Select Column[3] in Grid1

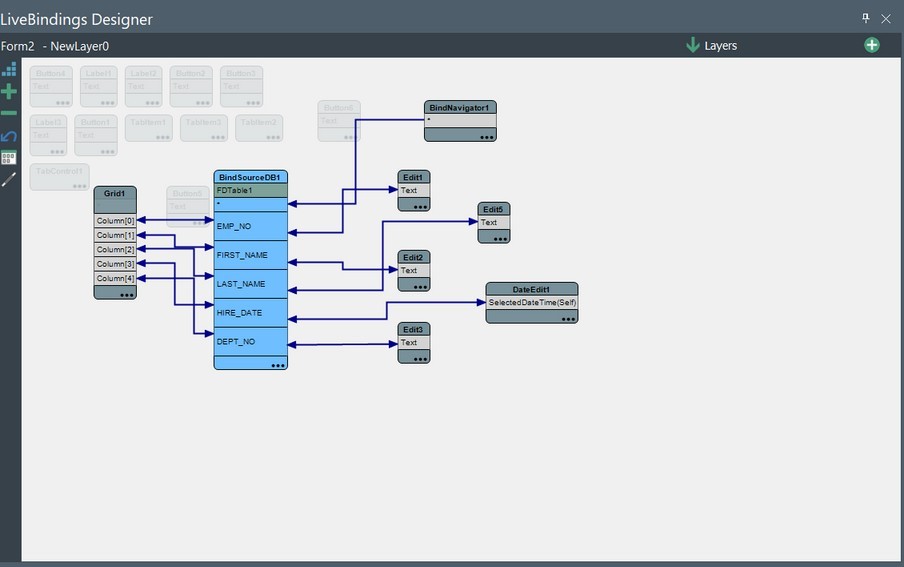click(115, 264)
